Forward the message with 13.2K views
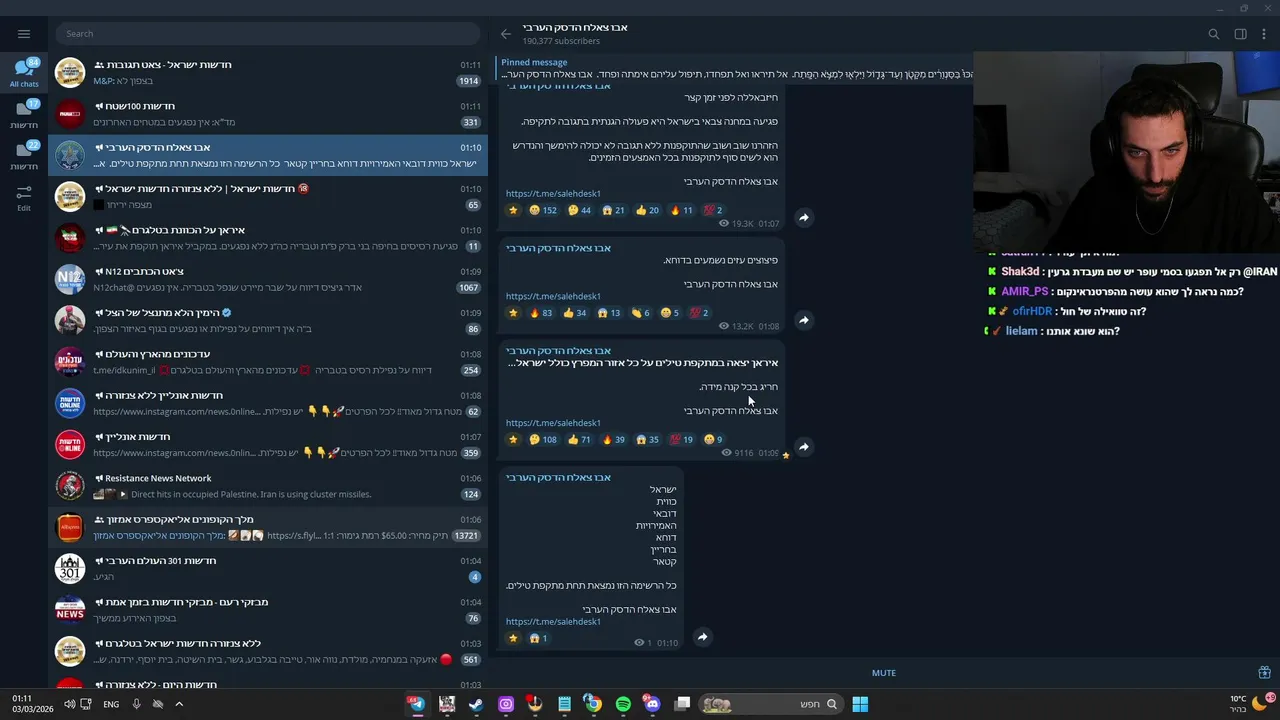The width and height of the screenshot is (1280, 720). coord(803,320)
